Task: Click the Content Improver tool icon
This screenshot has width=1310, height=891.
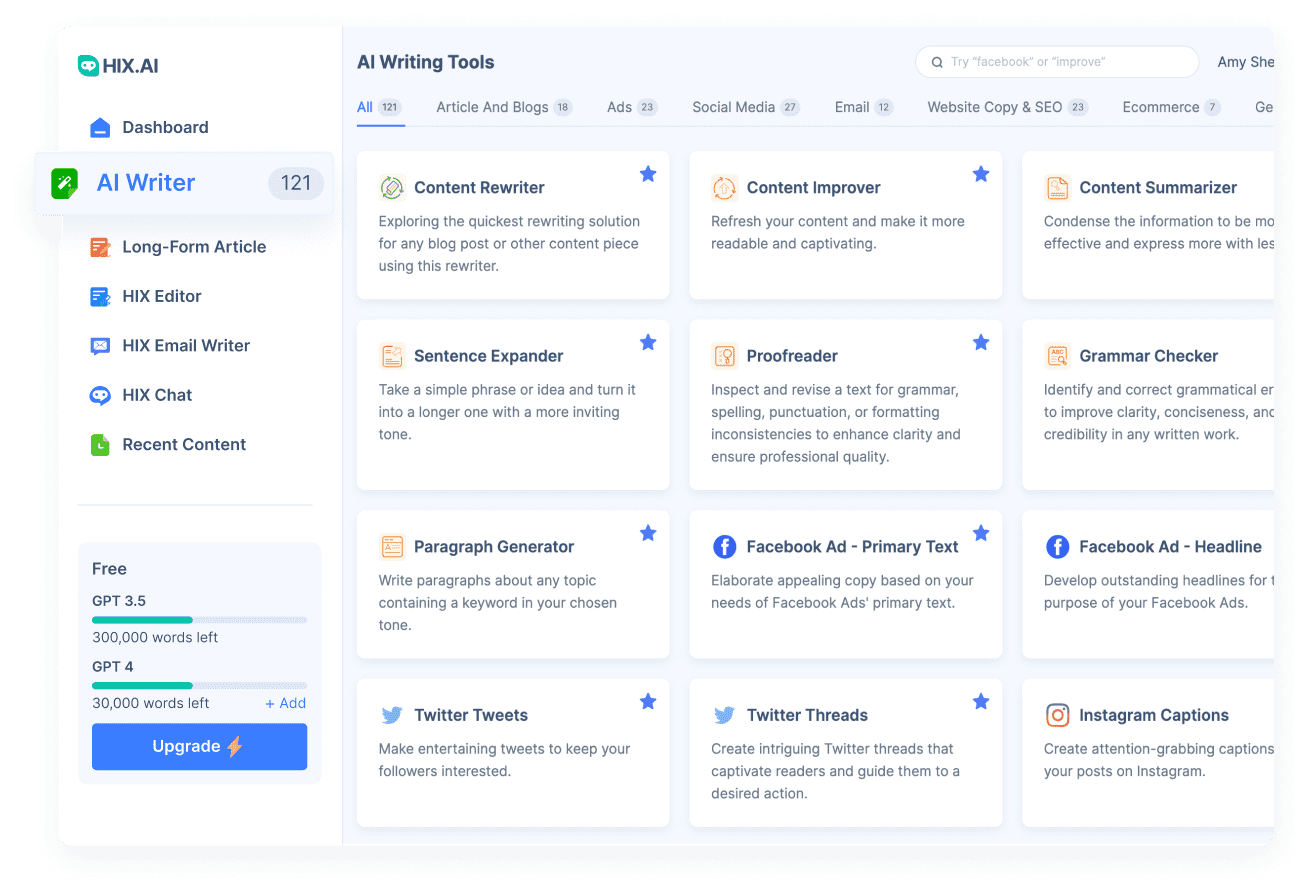Action: click(x=724, y=188)
